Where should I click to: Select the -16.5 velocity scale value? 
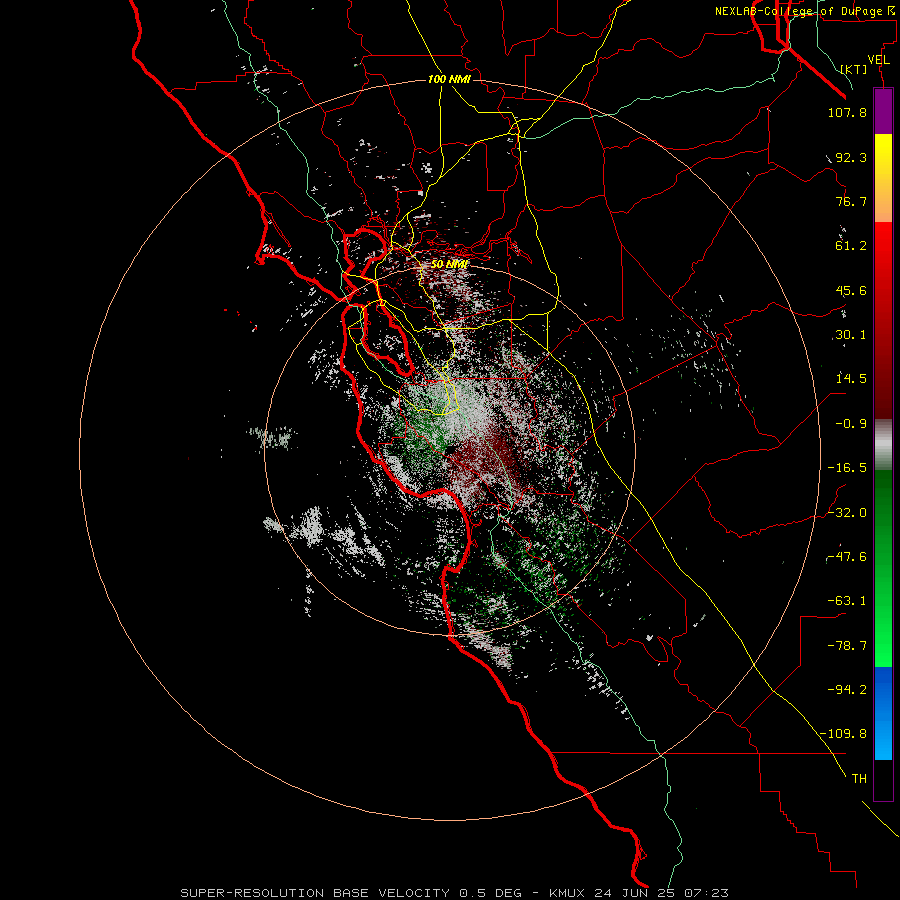coord(847,468)
